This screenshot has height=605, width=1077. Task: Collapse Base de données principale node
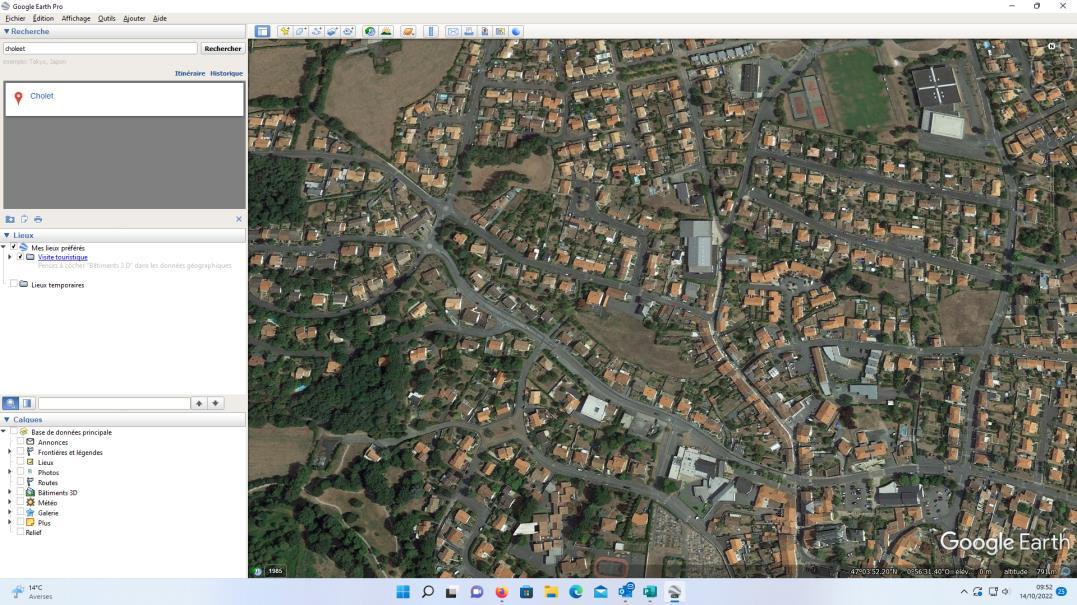[4, 432]
